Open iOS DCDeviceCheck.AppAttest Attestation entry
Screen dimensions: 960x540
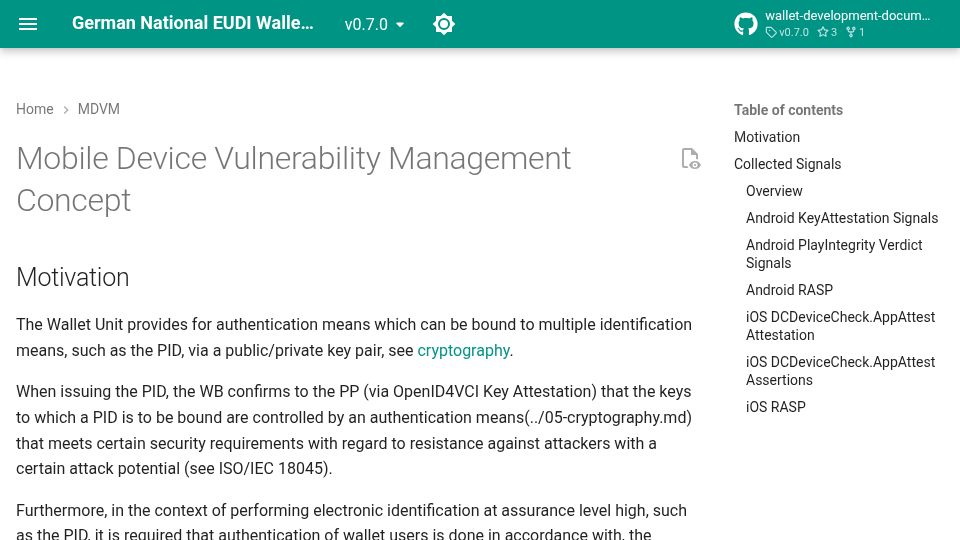click(x=840, y=326)
